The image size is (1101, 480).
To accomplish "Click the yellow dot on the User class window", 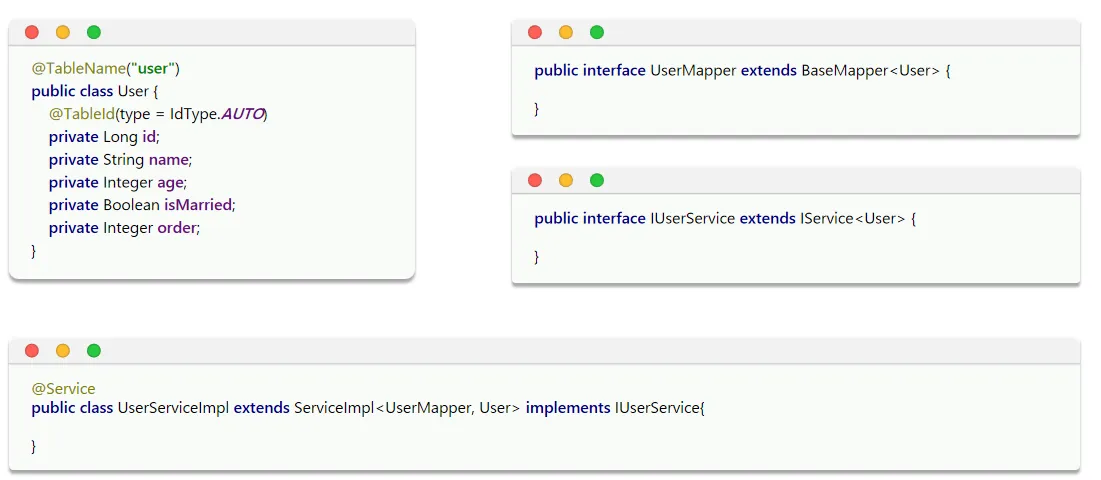I will [63, 32].
